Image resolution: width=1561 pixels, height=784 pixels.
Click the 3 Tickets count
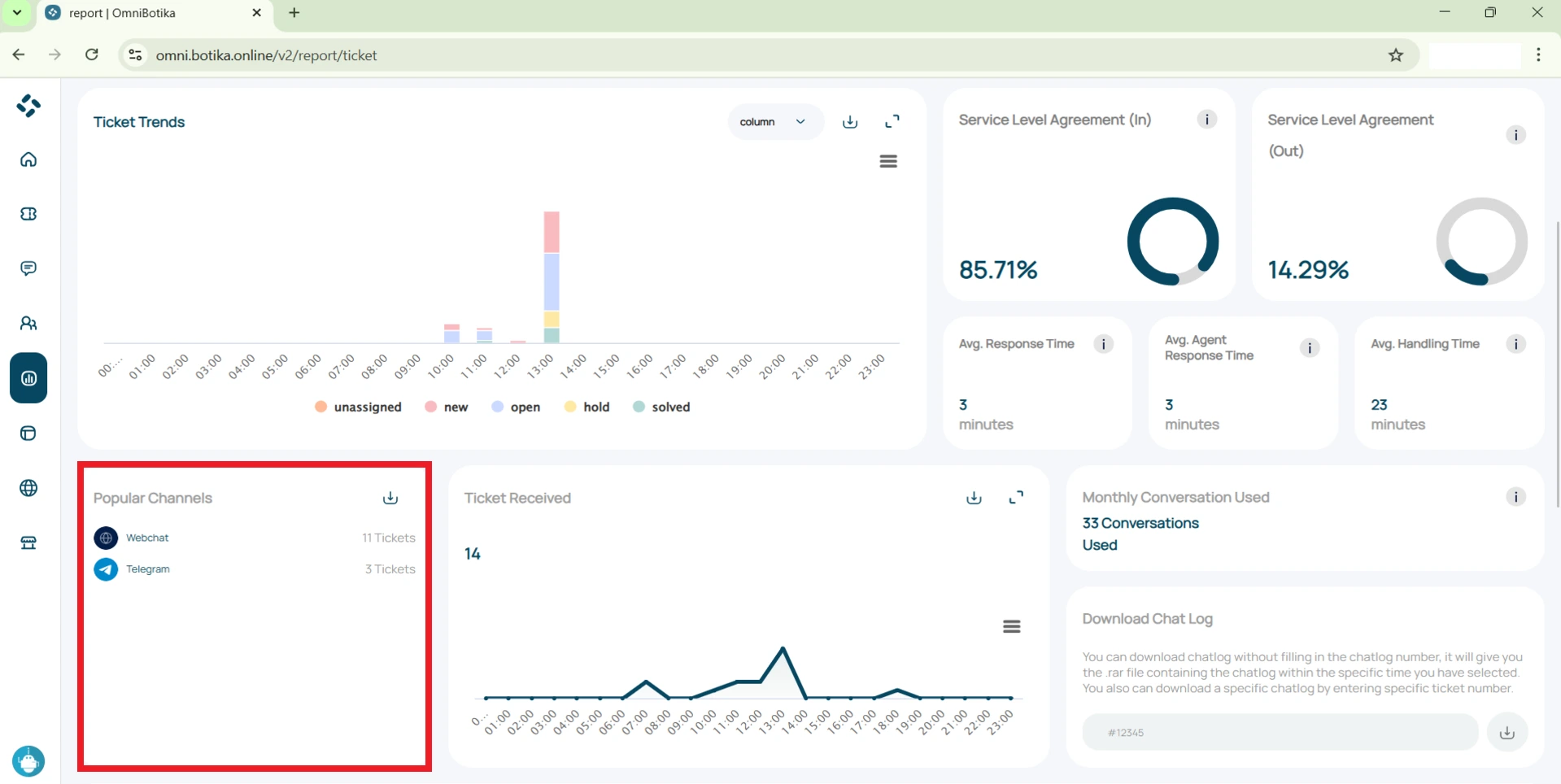[390, 569]
